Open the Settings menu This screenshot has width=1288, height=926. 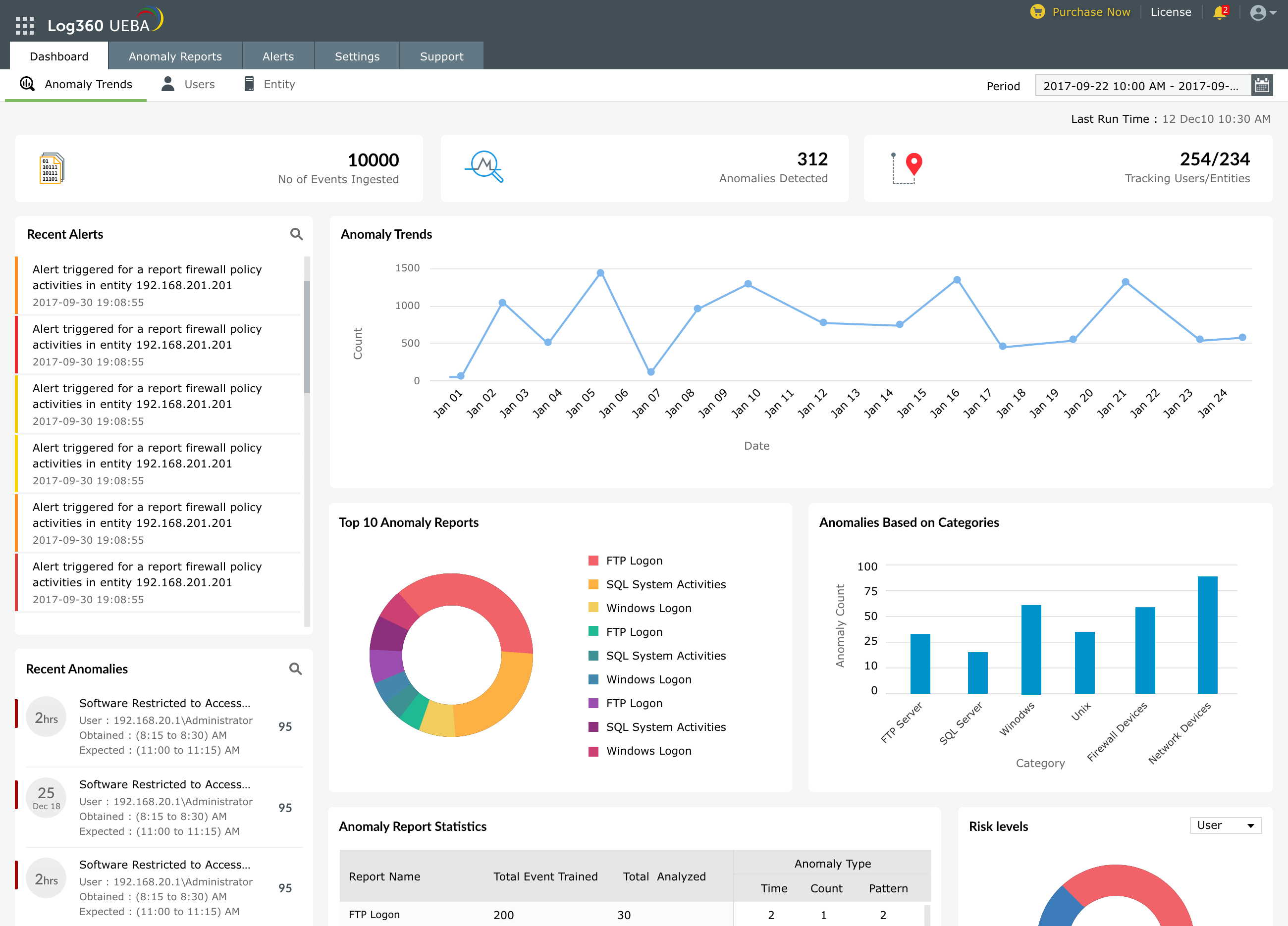click(x=357, y=55)
